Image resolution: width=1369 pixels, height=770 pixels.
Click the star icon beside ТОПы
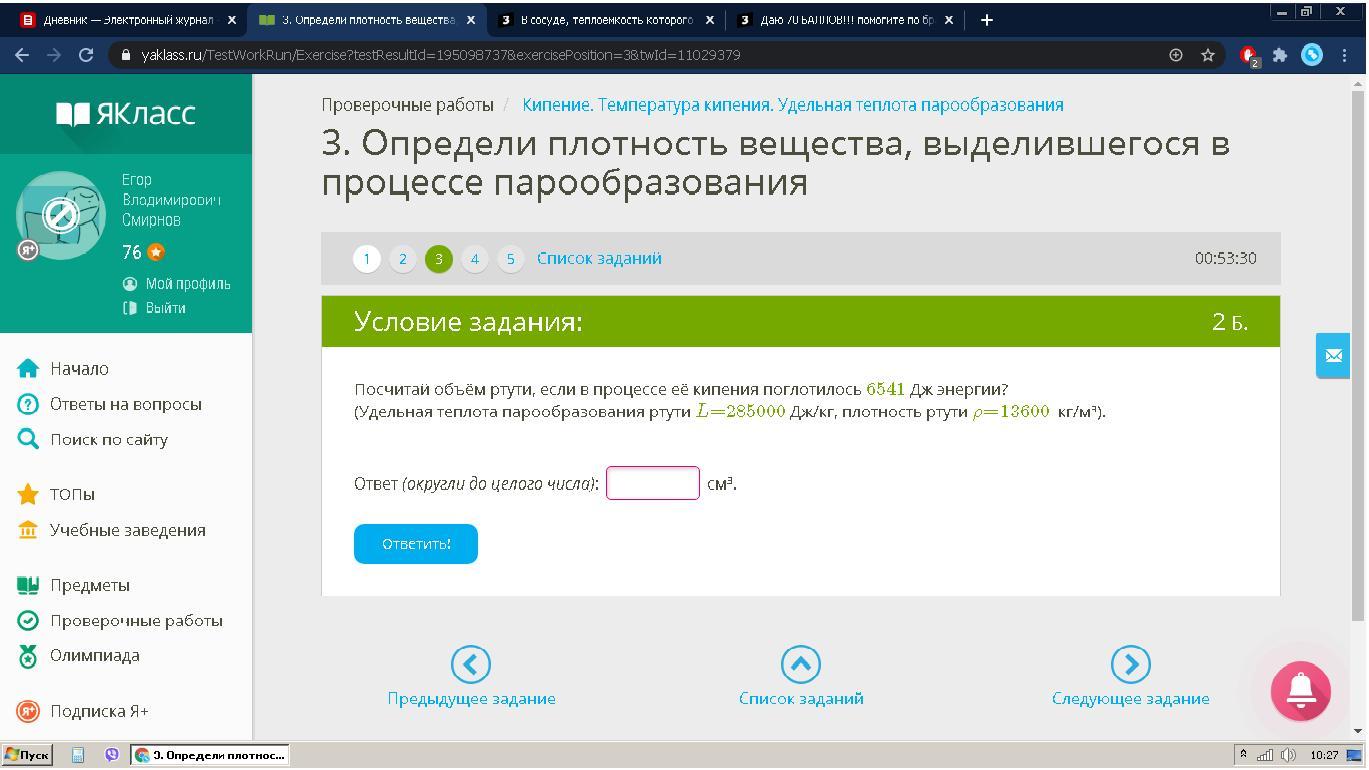28,494
